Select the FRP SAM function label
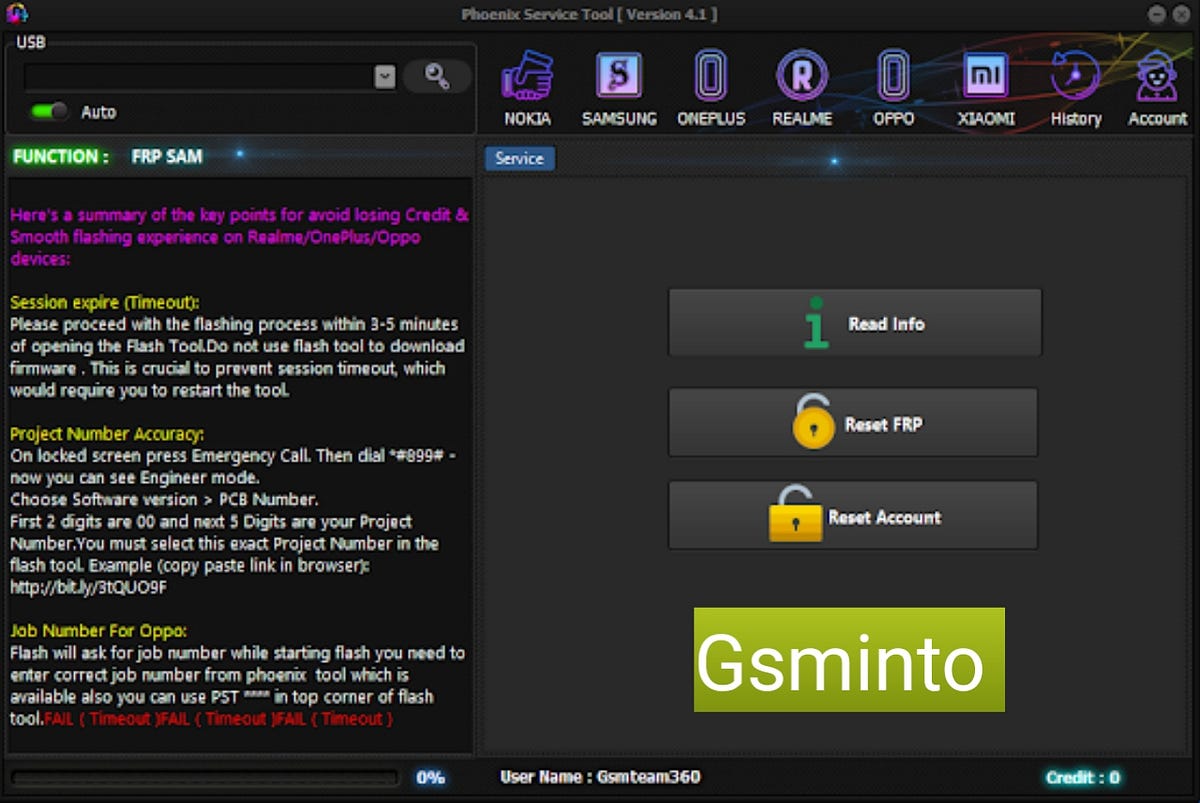Viewport: 1200px width, 803px height. pyautogui.click(x=166, y=156)
